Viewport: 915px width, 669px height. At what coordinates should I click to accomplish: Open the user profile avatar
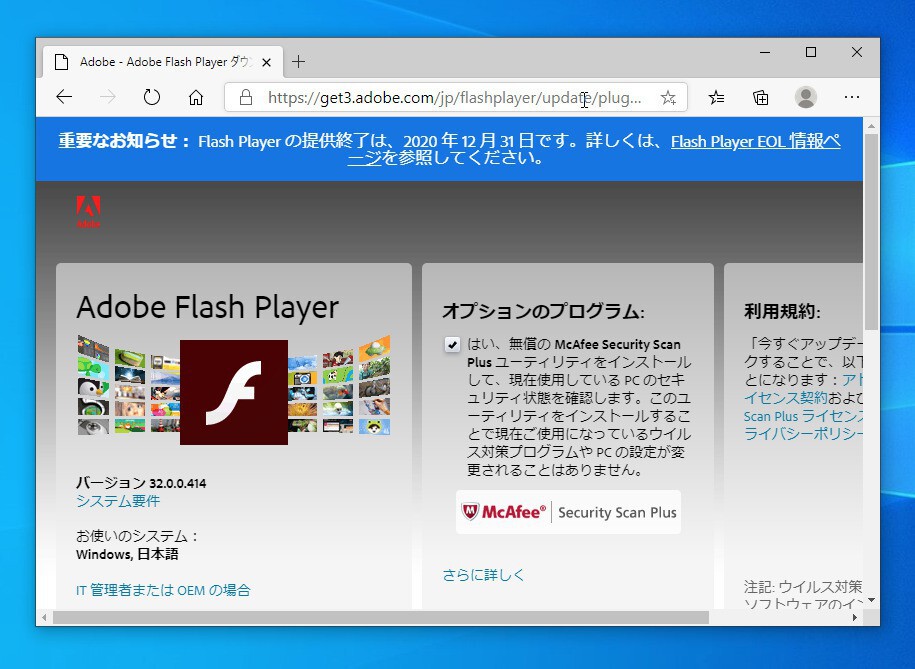tap(806, 97)
